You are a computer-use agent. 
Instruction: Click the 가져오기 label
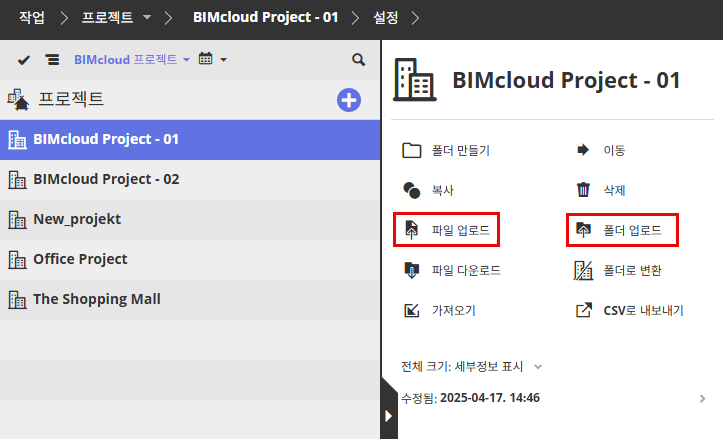click(x=454, y=310)
